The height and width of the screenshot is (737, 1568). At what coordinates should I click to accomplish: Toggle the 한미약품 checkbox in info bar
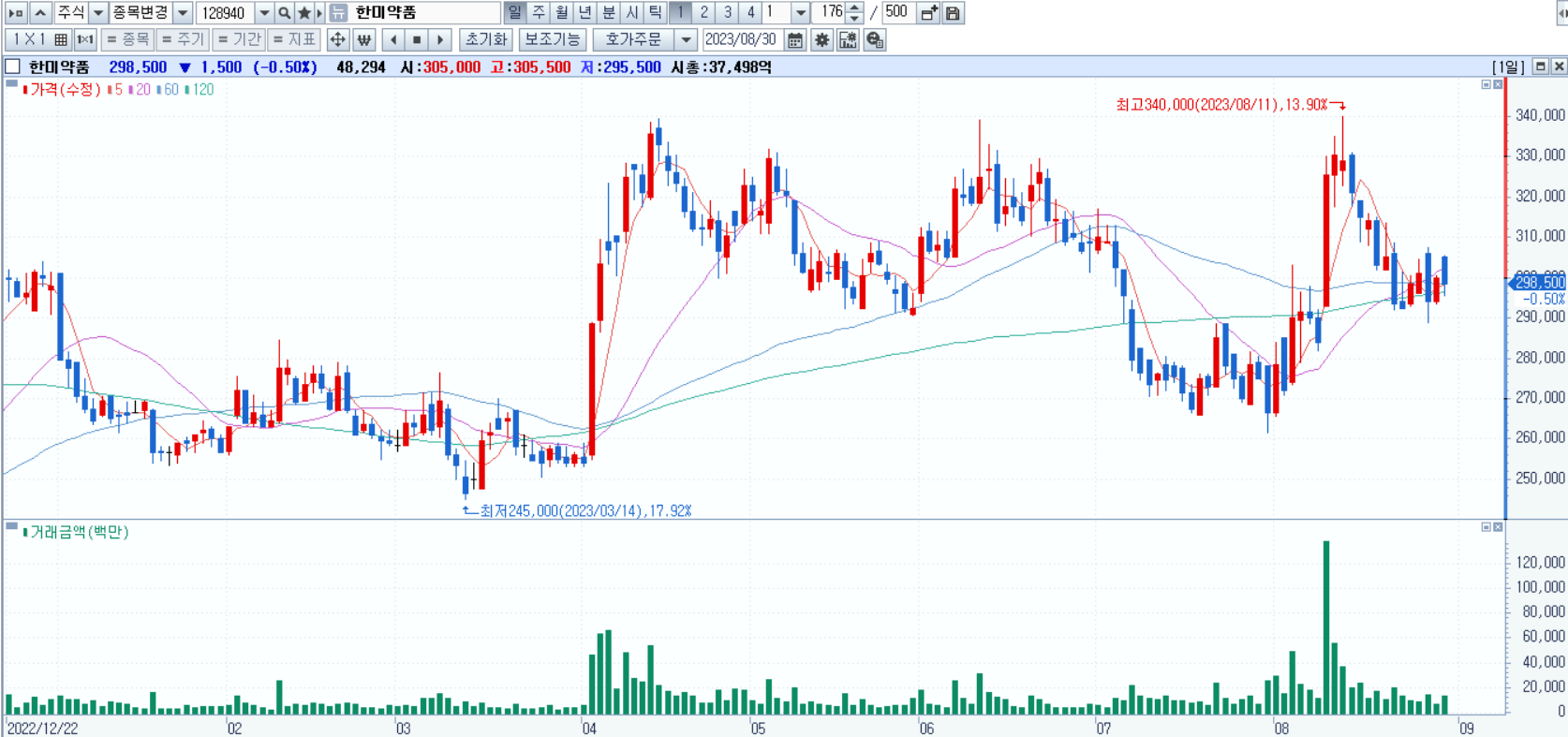(x=12, y=66)
